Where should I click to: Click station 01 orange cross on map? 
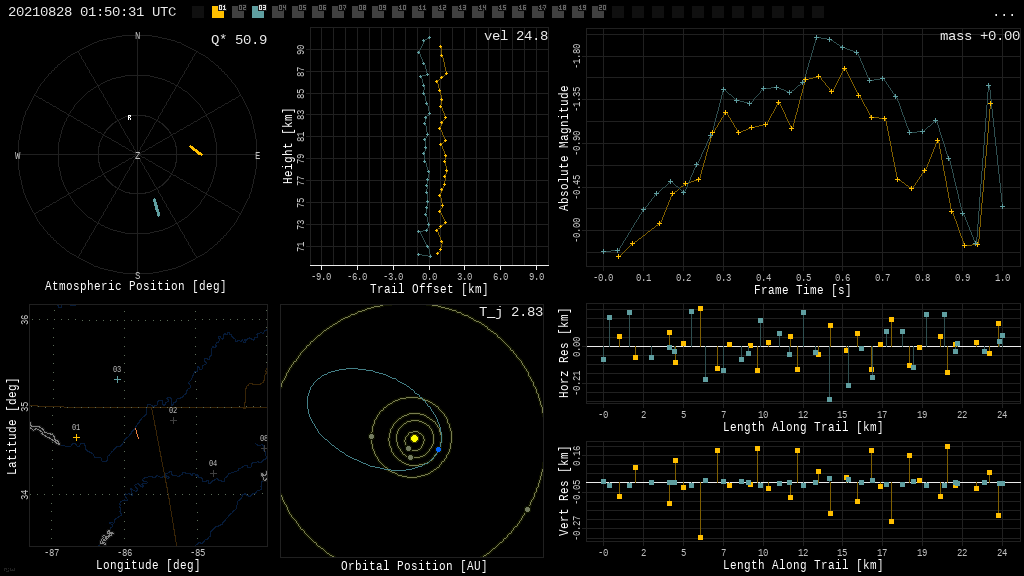coord(76,437)
